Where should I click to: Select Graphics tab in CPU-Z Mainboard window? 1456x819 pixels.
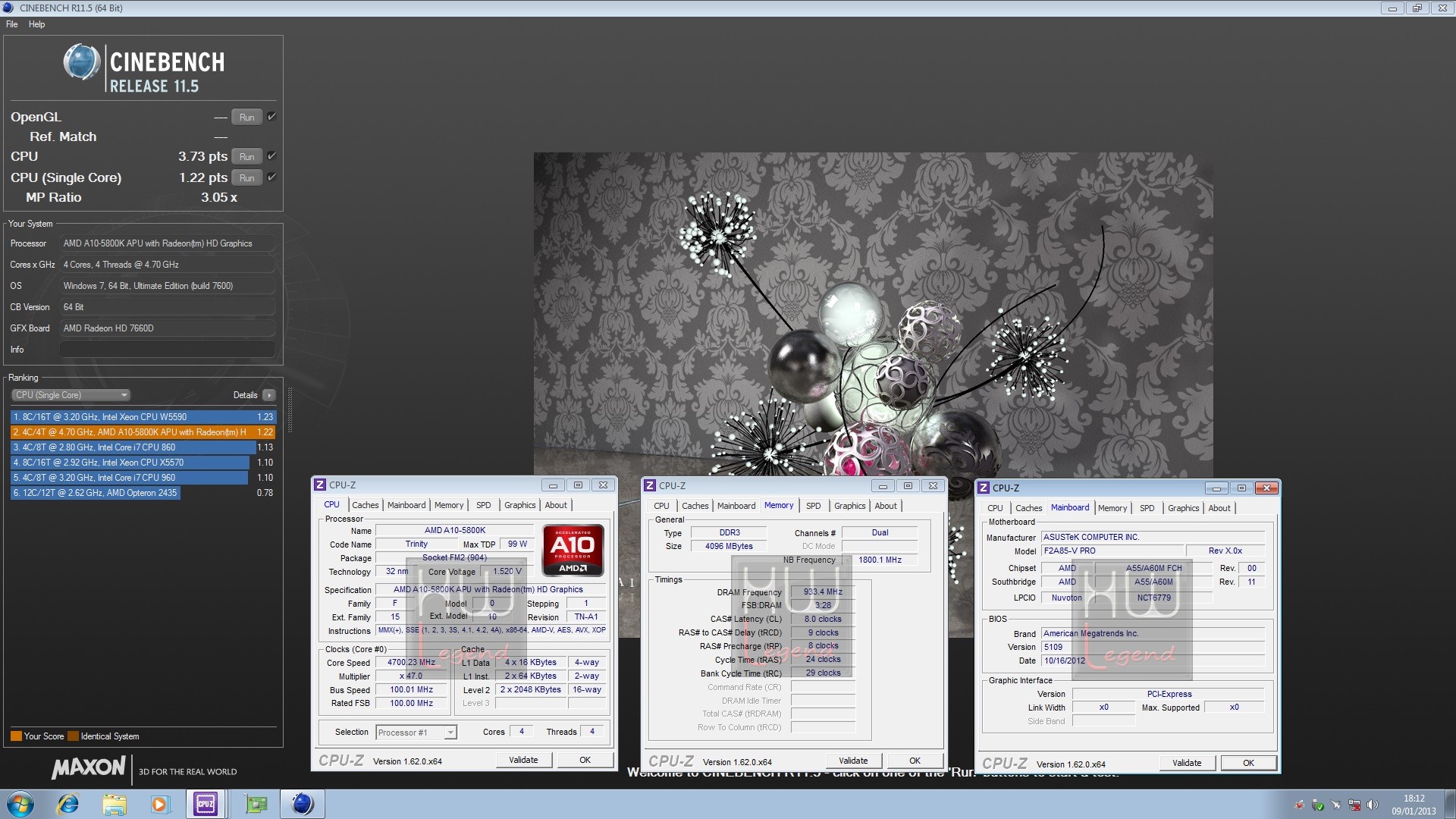point(1183,508)
